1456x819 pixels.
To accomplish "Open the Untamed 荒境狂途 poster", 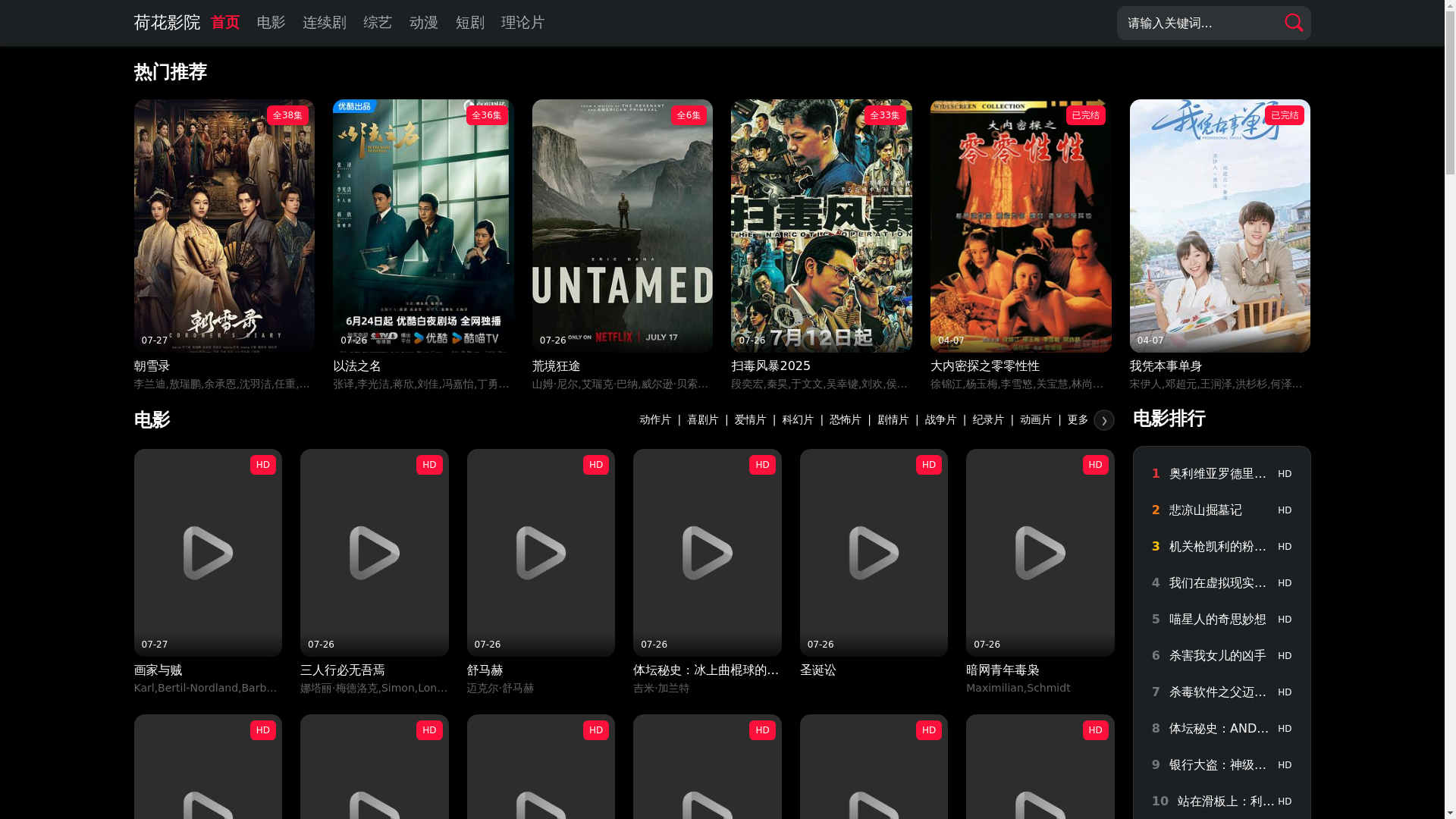I will coord(623,225).
